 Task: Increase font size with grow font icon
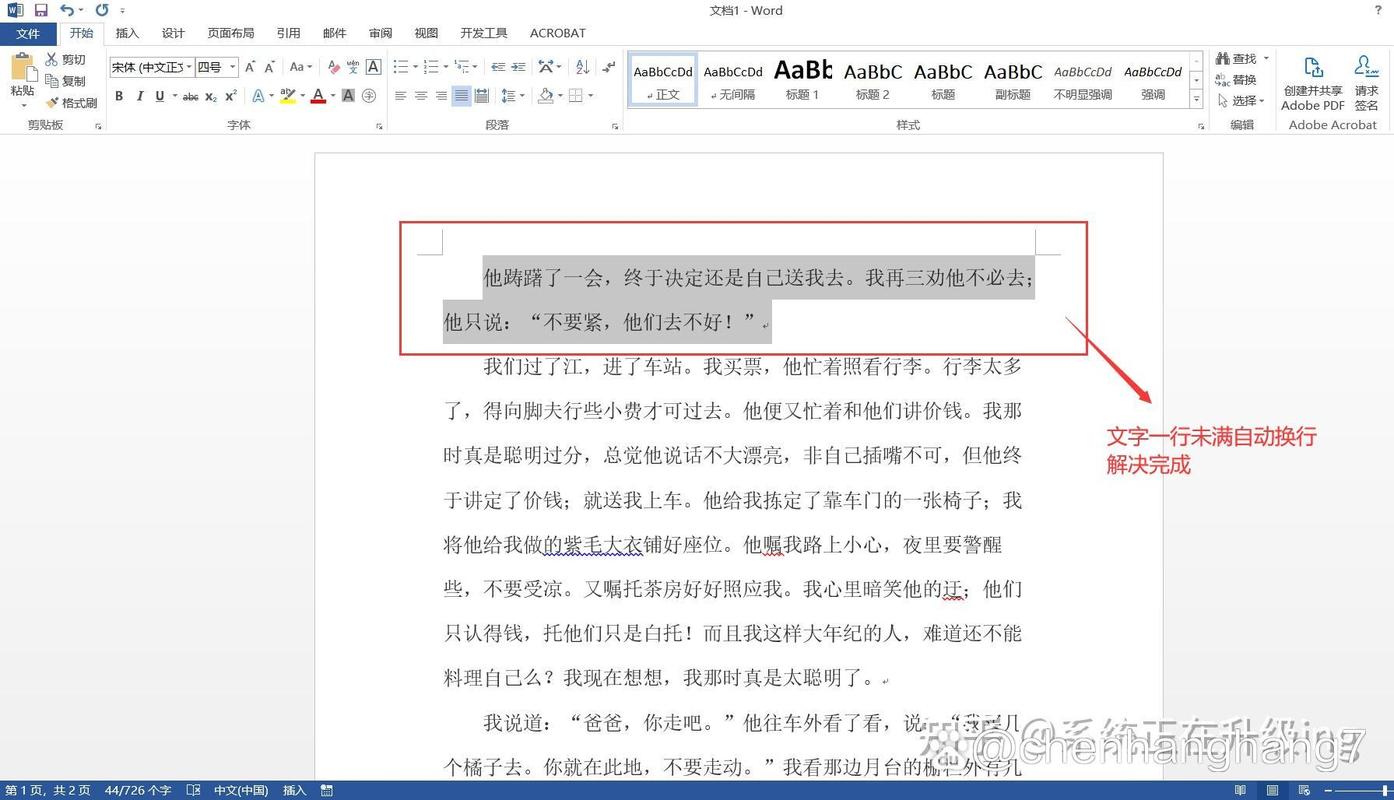click(250, 67)
